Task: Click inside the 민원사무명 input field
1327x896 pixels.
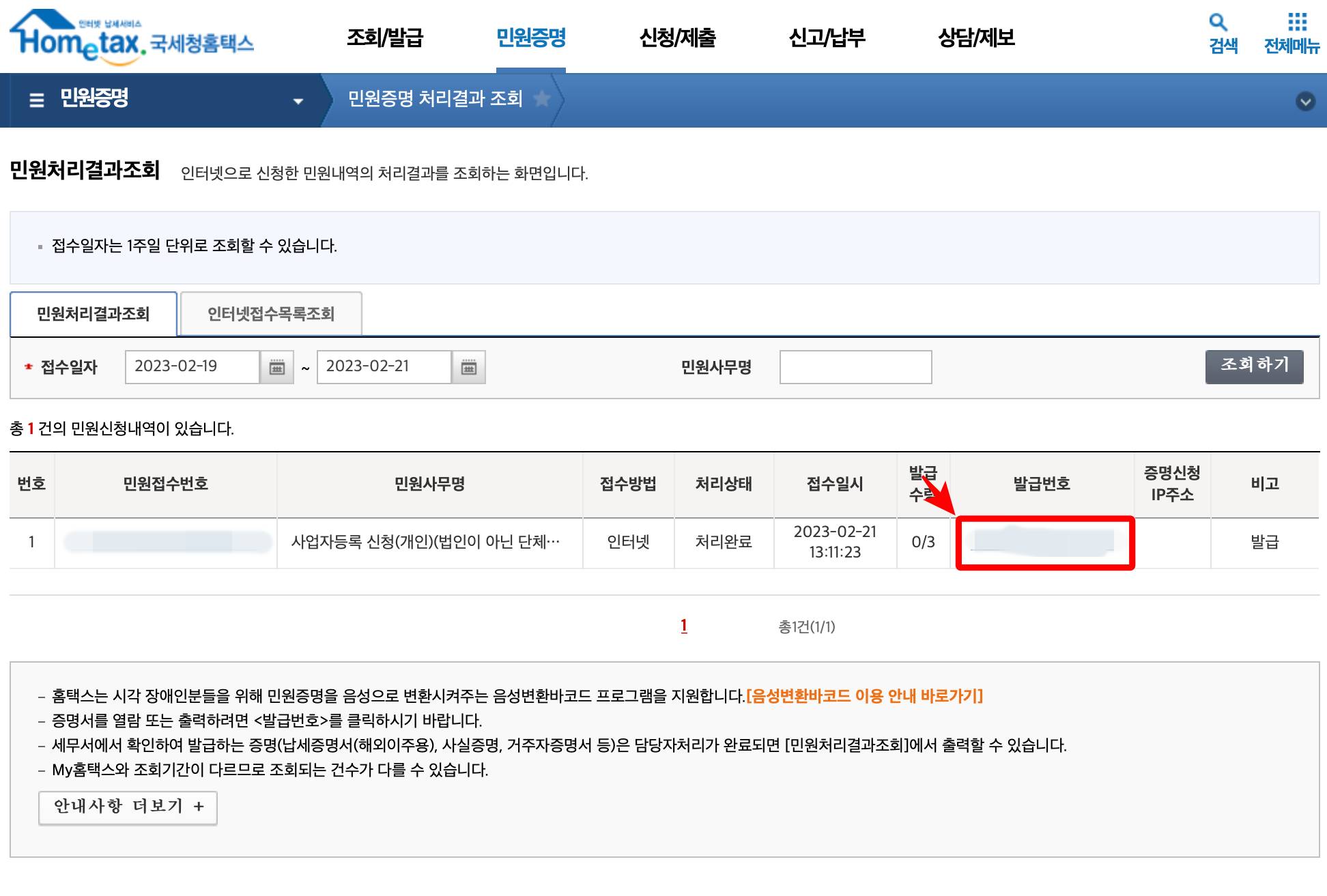Action: click(x=856, y=367)
